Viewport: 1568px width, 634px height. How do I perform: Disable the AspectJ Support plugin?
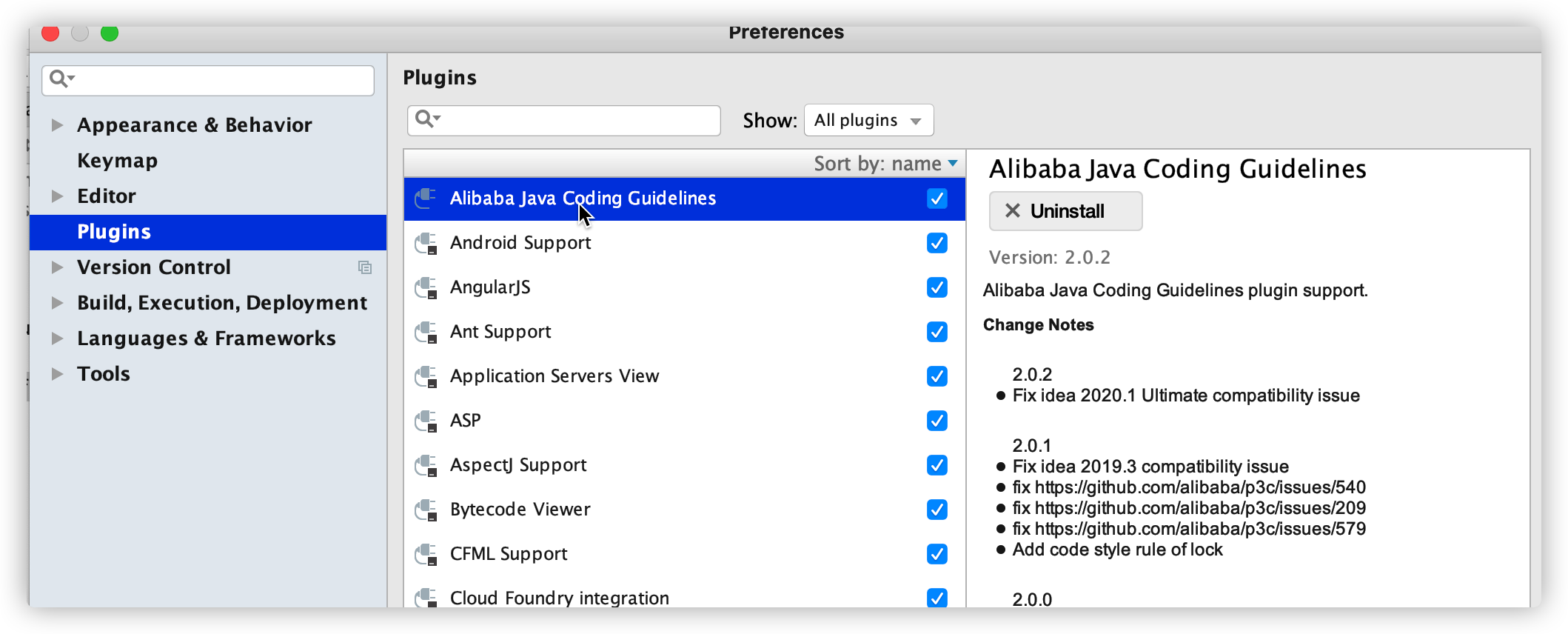click(x=937, y=465)
